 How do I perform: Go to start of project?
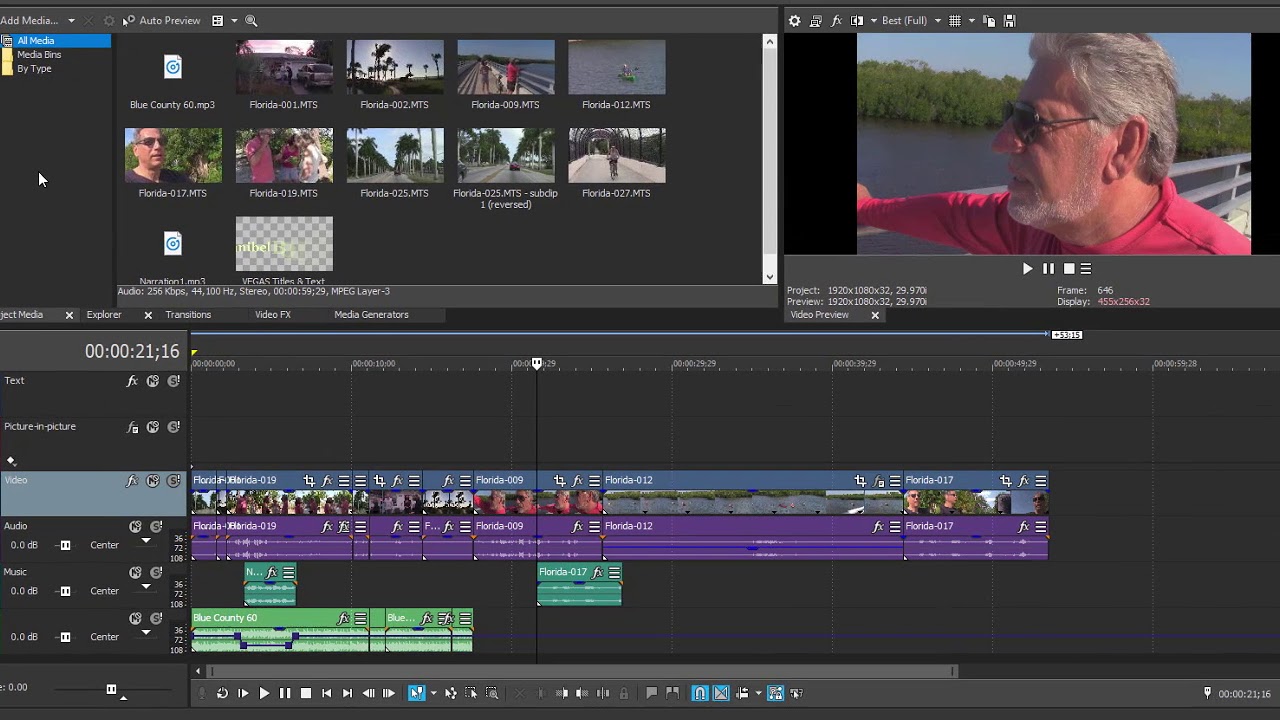point(326,693)
